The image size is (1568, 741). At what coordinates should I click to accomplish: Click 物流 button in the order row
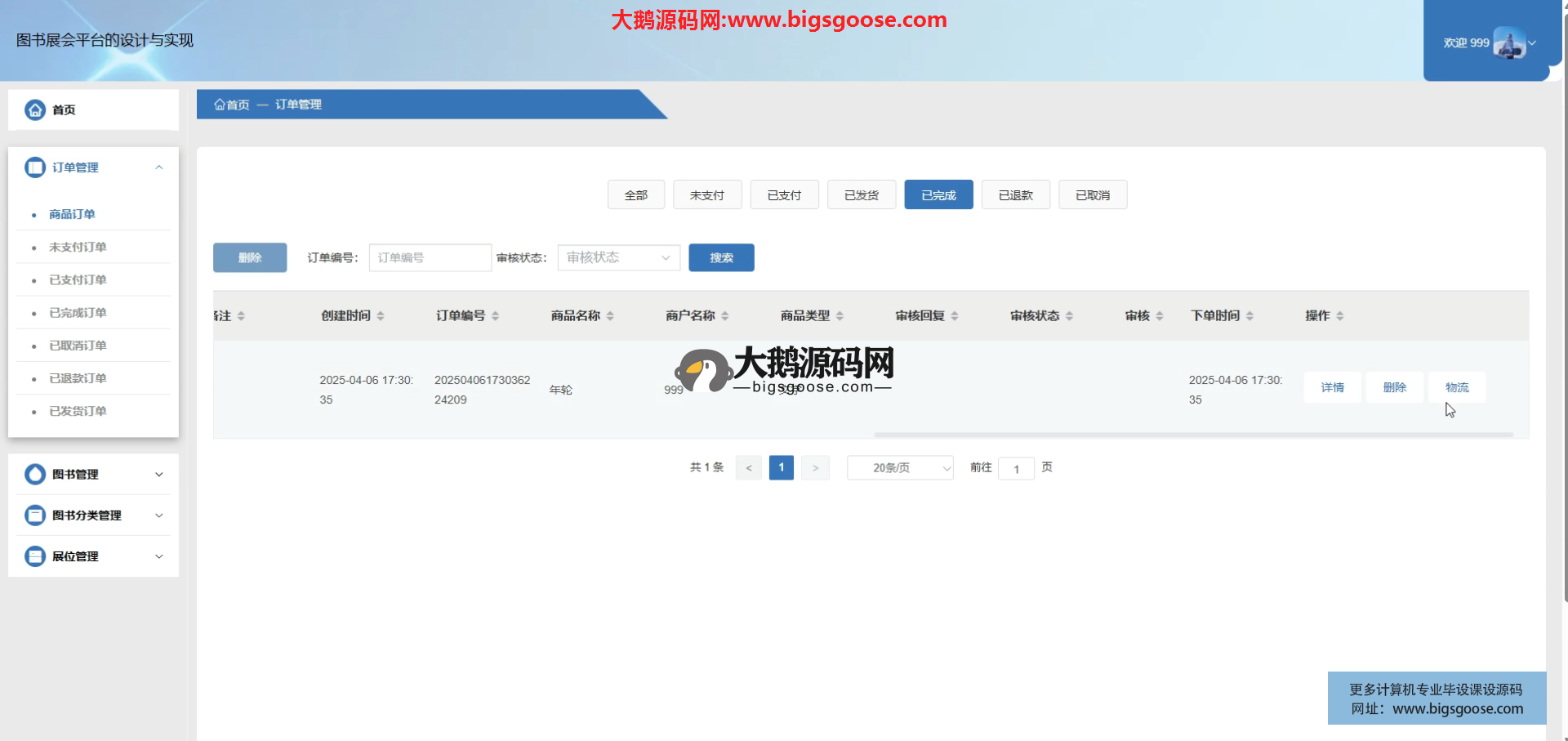coord(1456,387)
